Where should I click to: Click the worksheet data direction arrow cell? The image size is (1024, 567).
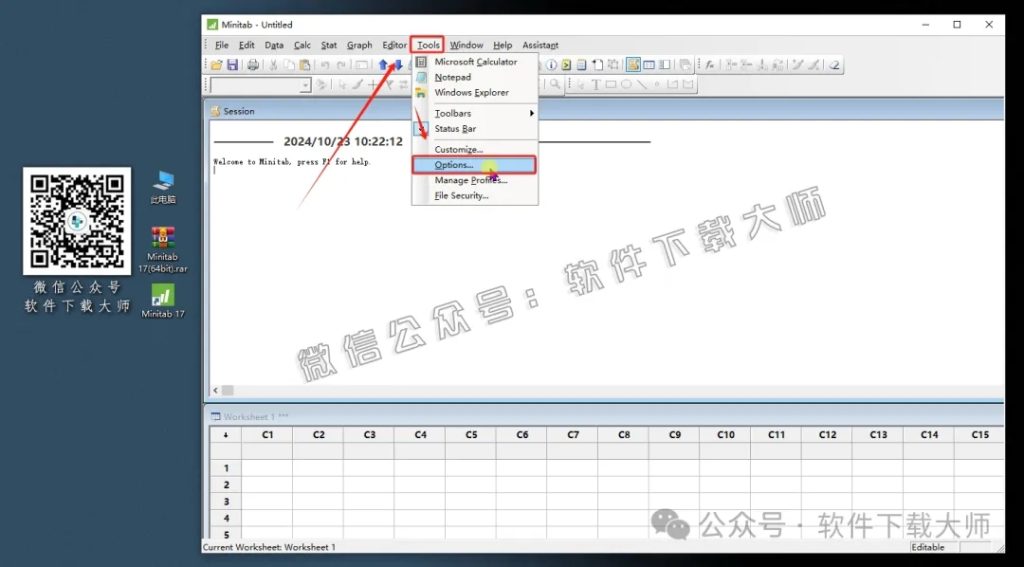[226, 435]
